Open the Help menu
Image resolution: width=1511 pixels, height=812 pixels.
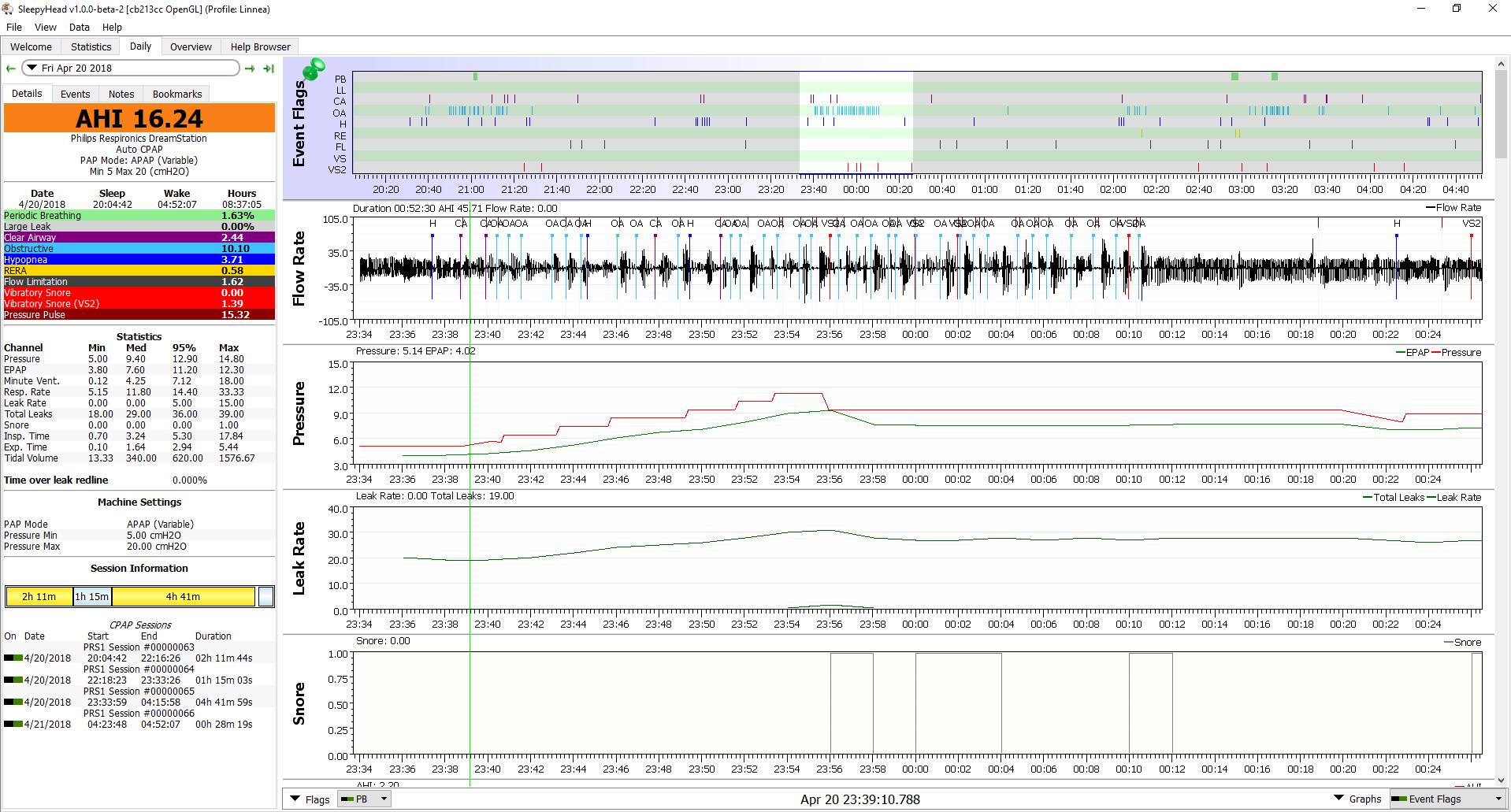[x=112, y=27]
